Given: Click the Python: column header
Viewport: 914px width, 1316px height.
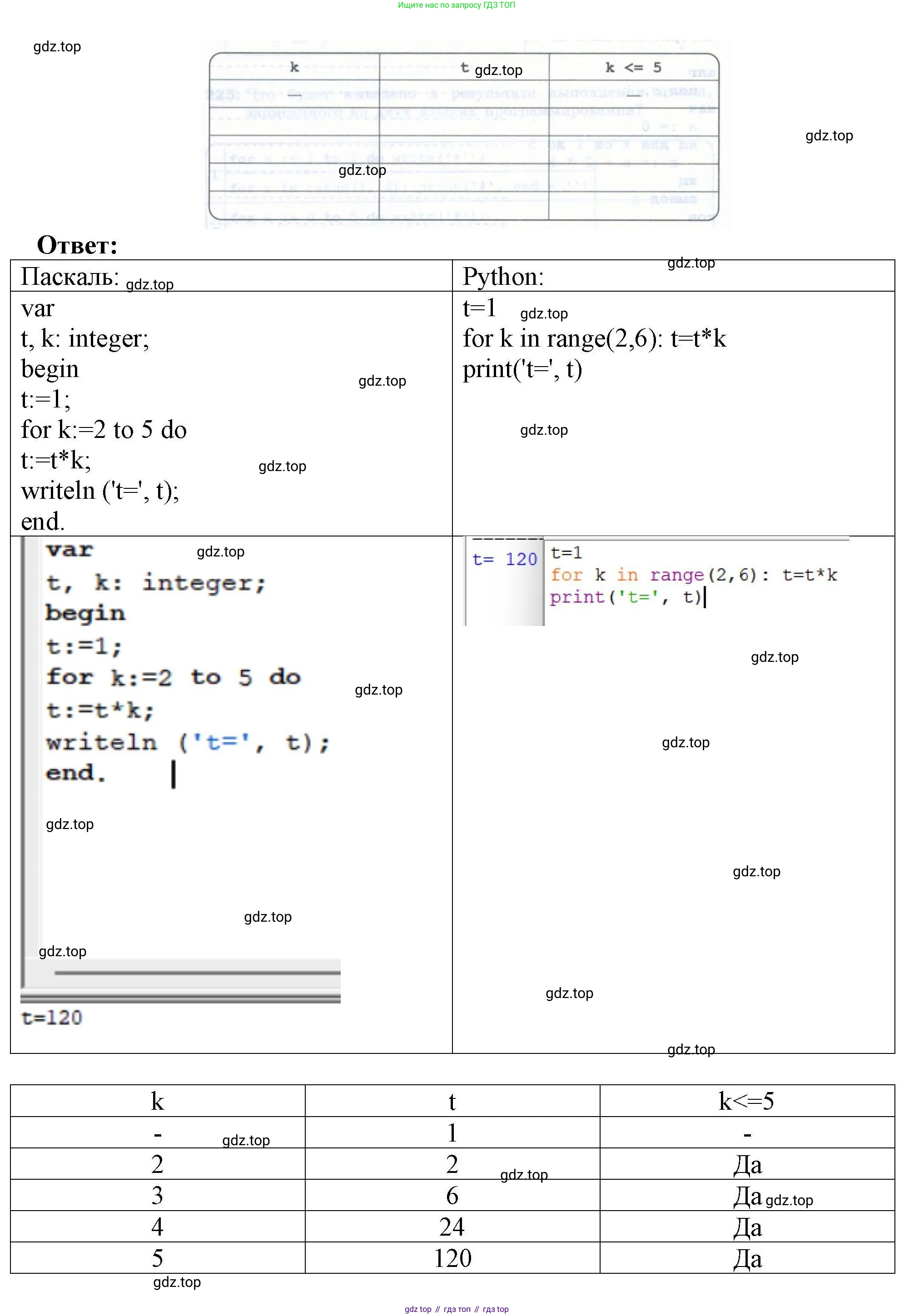Looking at the screenshot, I should point(503,277).
